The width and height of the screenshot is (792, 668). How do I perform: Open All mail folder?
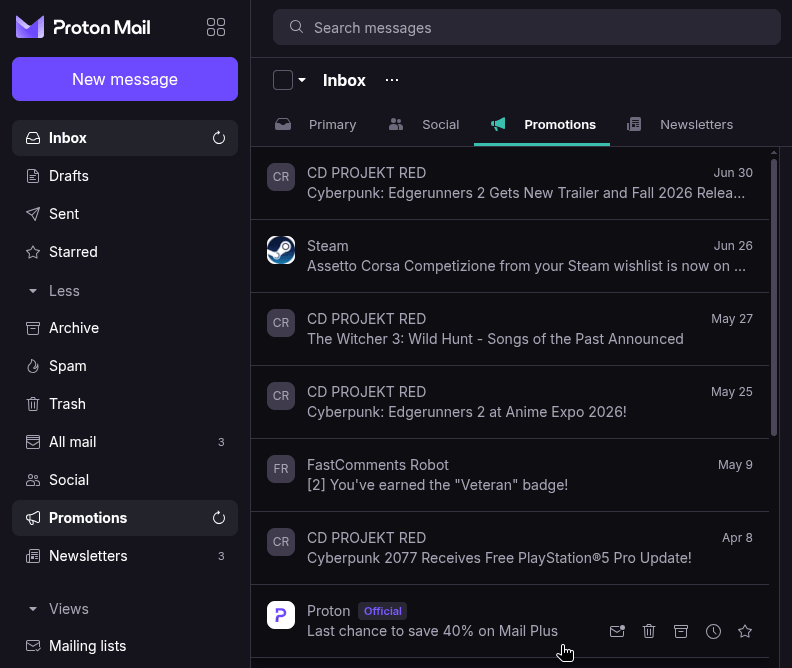click(125, 442)
